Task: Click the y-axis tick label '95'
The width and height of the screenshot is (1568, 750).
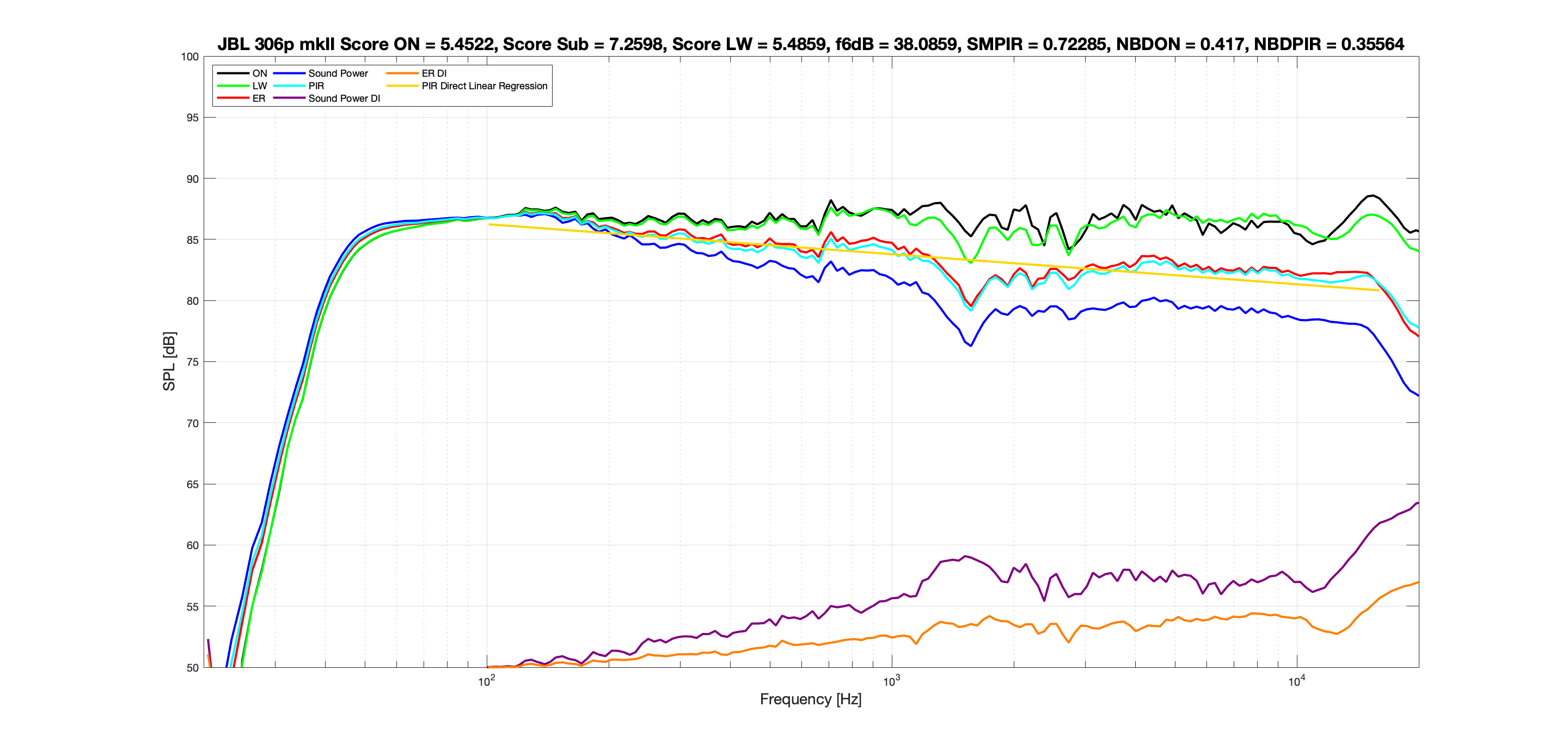Action: [192, 118]
